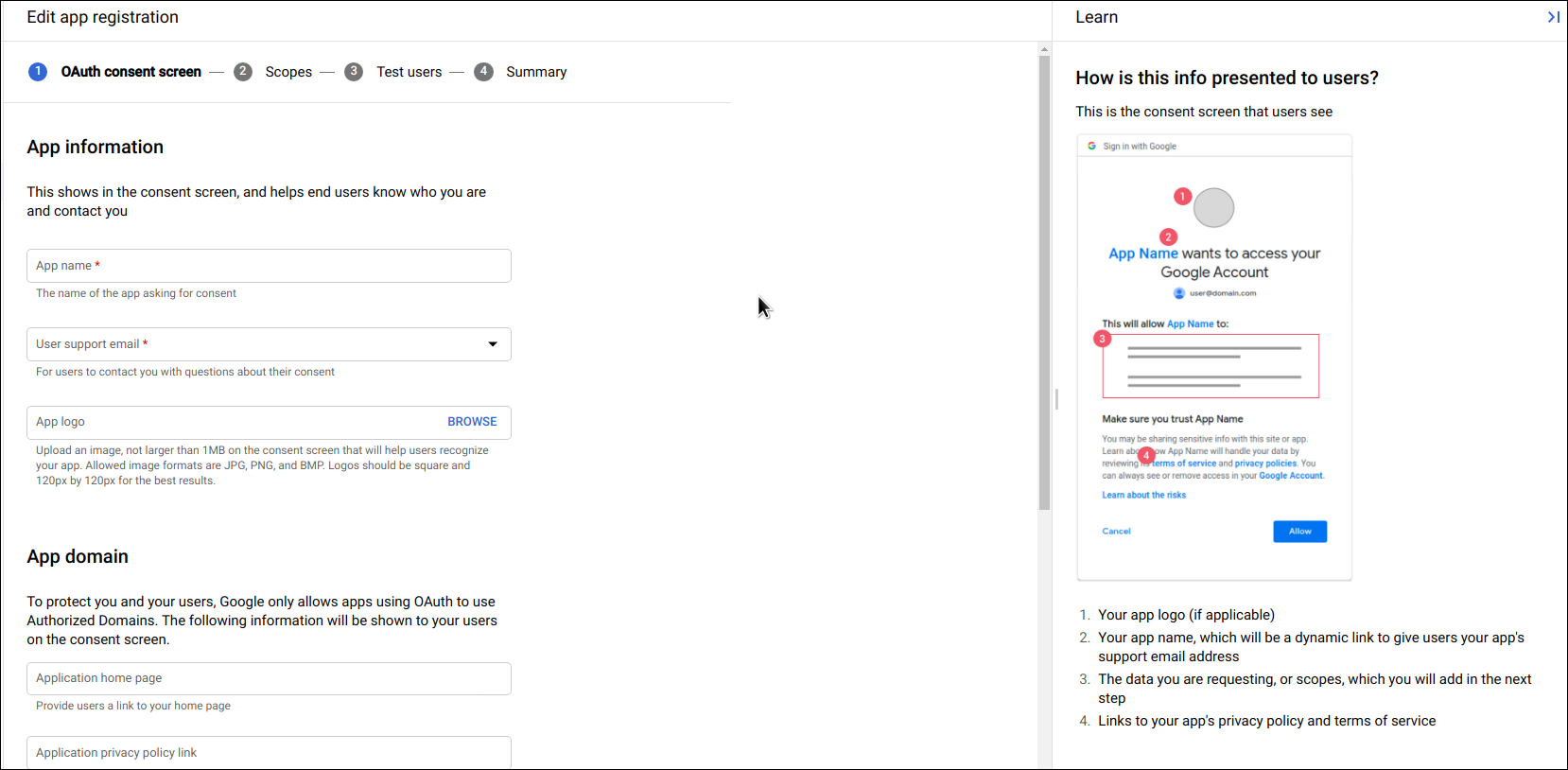Click the step 4 Summary number icon
This screenshot has height=770, width=1568.
[x=483, y=72]
